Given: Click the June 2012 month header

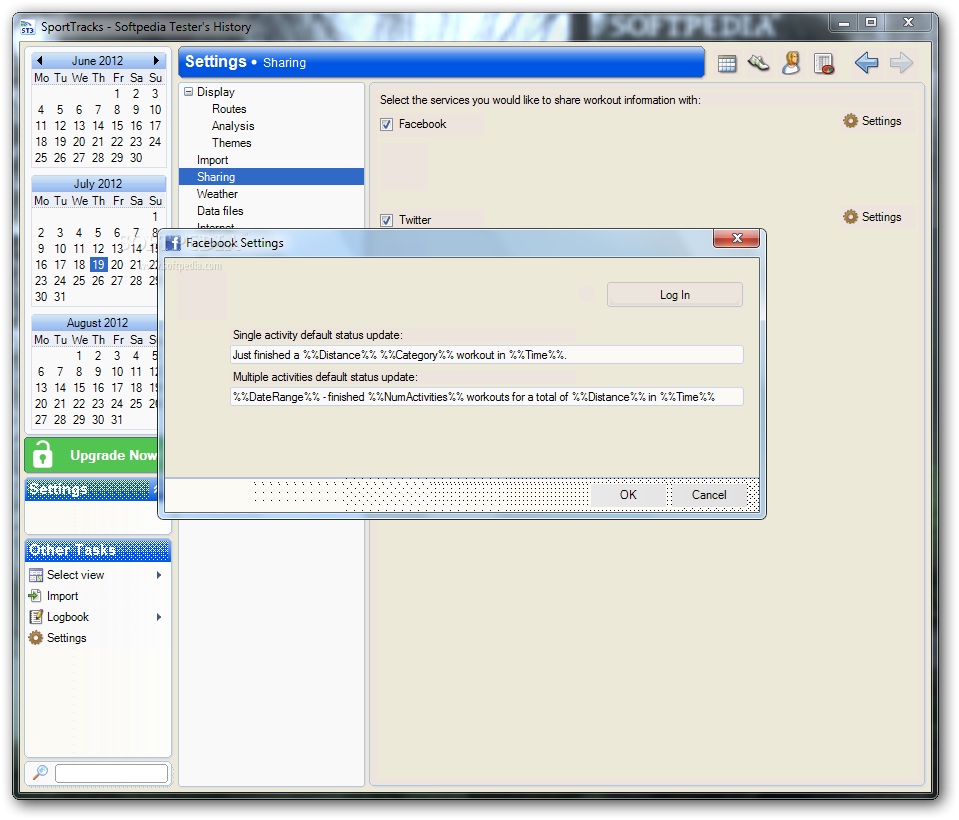Looking at the screenshot, I should point(97,61).
